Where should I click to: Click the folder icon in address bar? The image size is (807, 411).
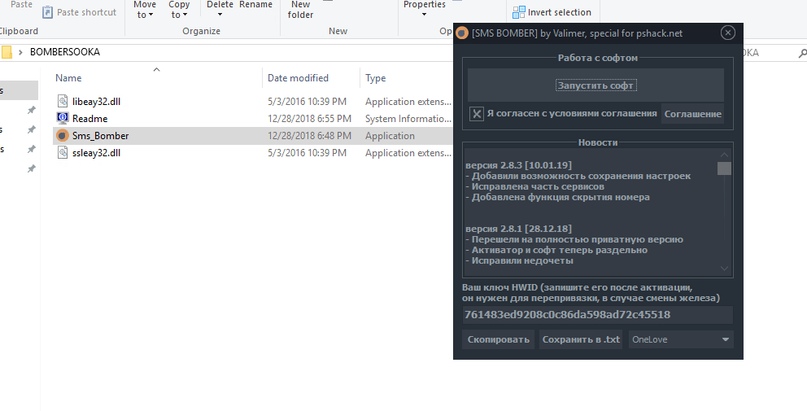7,52
